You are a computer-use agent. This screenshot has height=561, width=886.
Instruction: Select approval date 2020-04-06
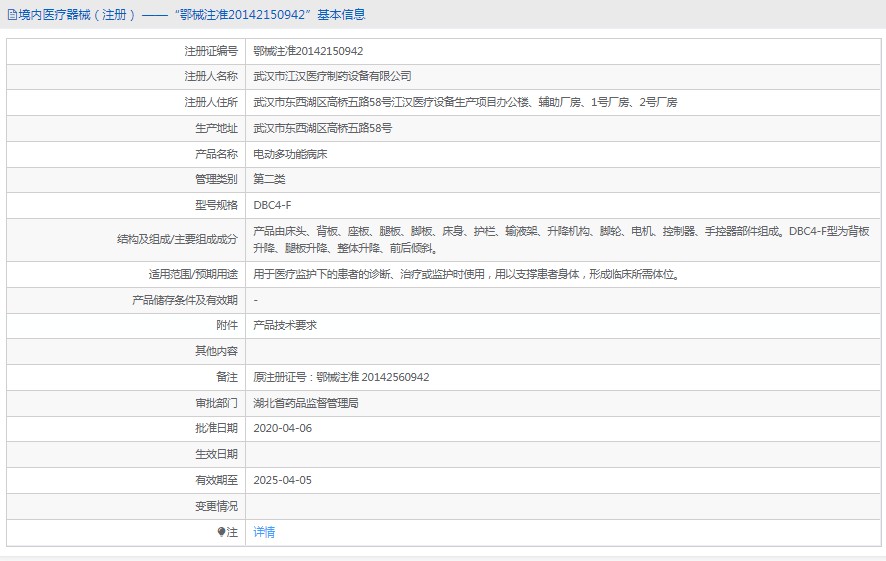pos(282,428)
